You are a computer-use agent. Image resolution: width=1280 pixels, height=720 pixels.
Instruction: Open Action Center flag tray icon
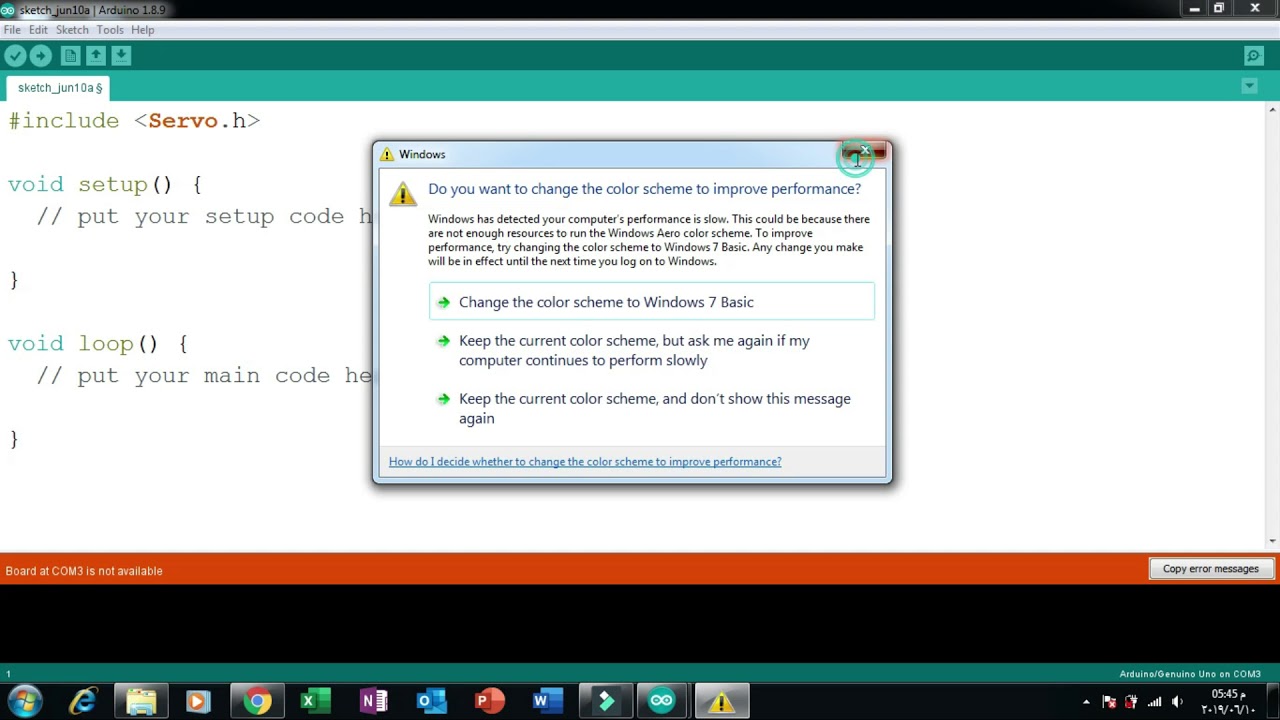click(1109, 702)
